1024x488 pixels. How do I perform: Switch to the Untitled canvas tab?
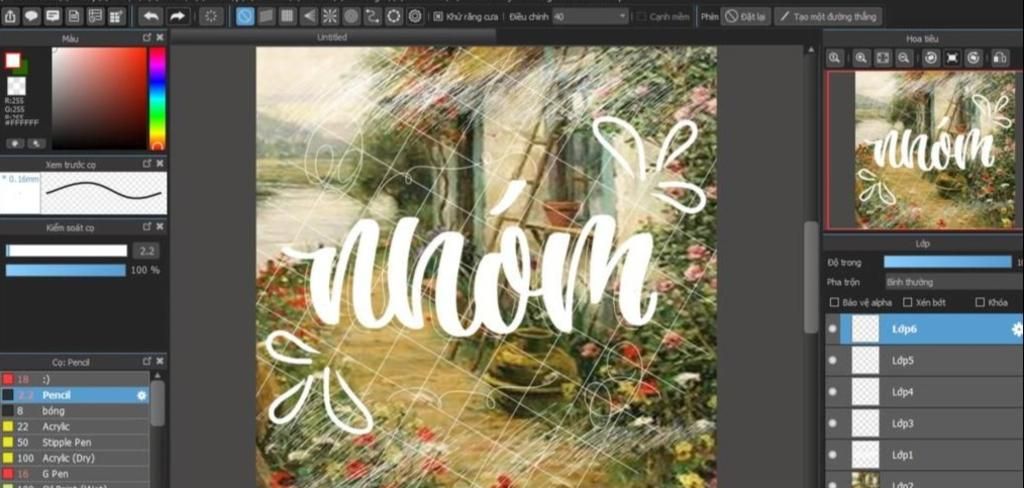332,37
